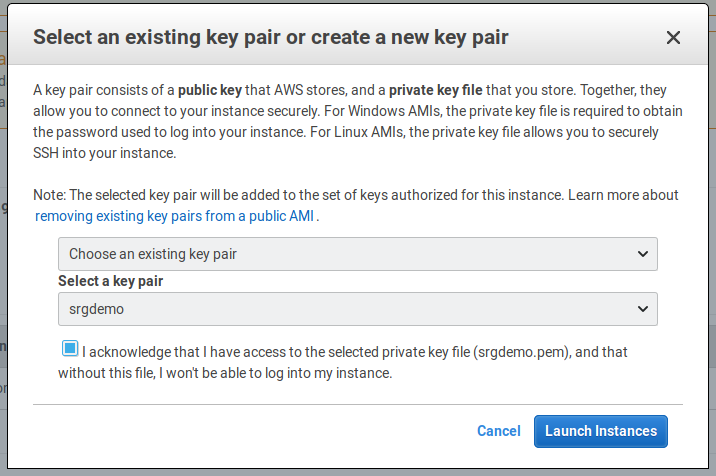
Task: Click the chevron arrow beside srgdemo
Action: [x=643, y=309]
